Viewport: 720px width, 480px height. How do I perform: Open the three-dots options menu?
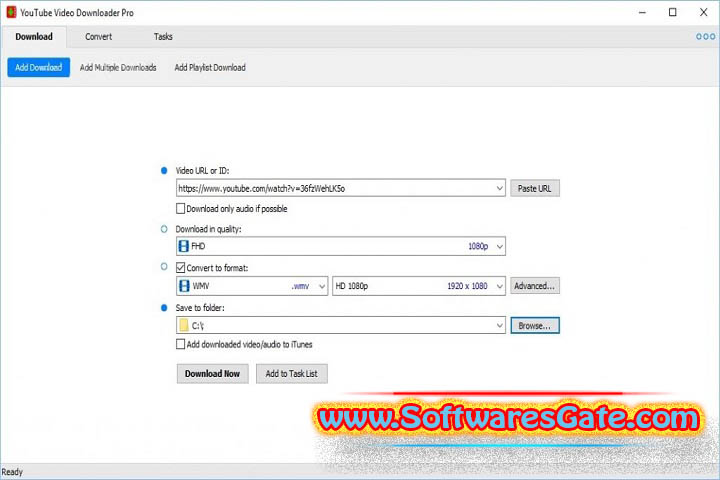705,37
